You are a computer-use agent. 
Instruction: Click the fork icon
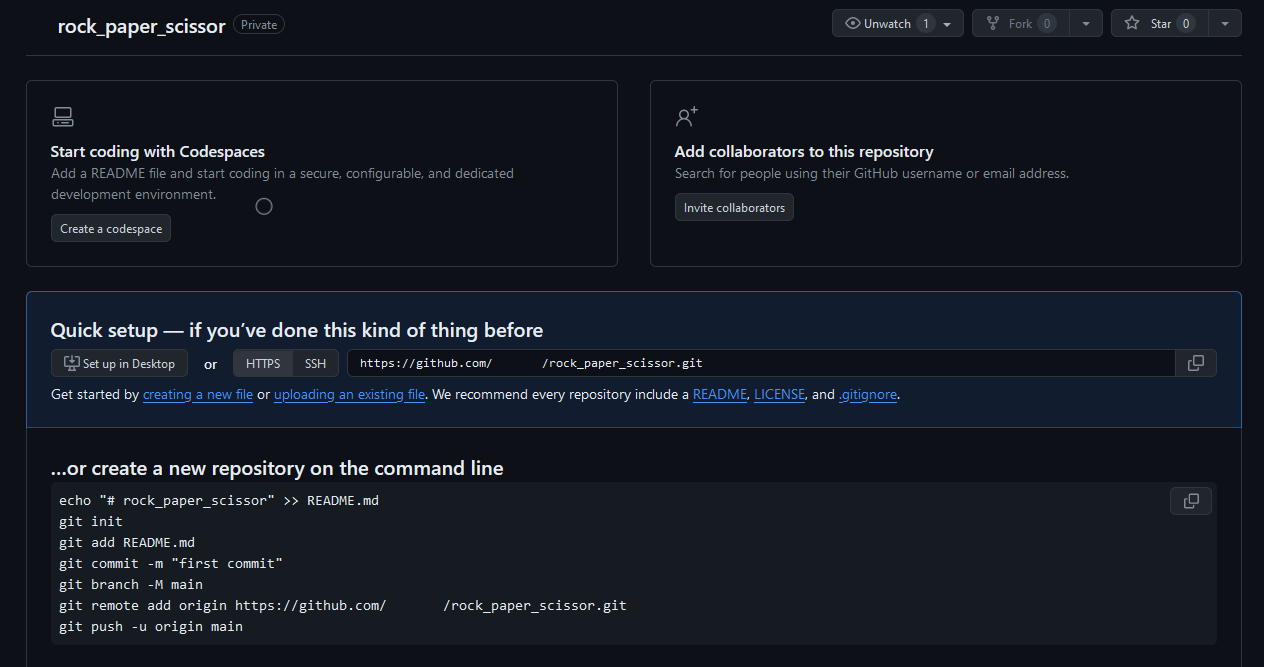[x=993, y=23]
